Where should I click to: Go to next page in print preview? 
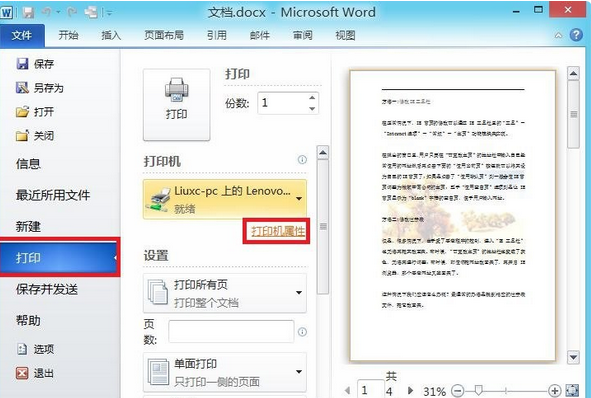[410, 390]
